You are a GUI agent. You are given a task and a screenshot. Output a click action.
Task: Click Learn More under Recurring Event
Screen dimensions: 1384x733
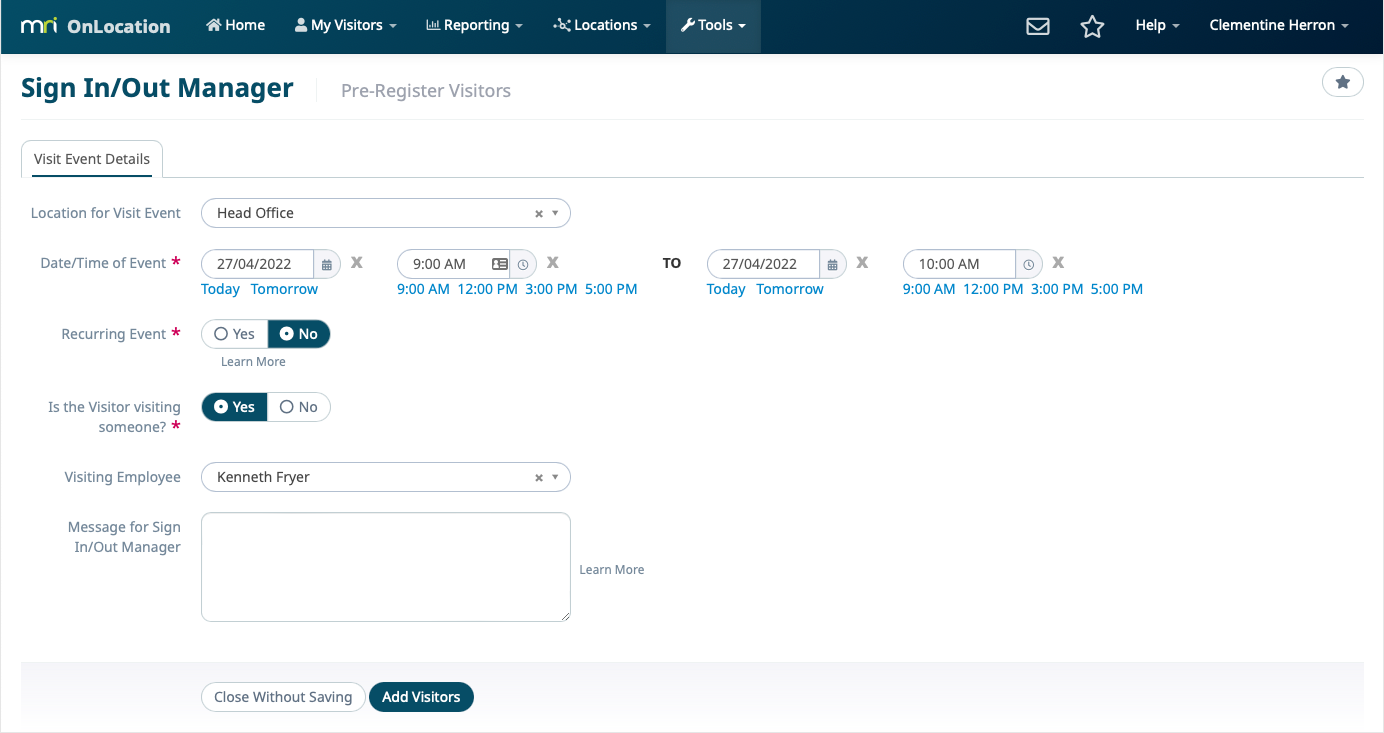253,362
